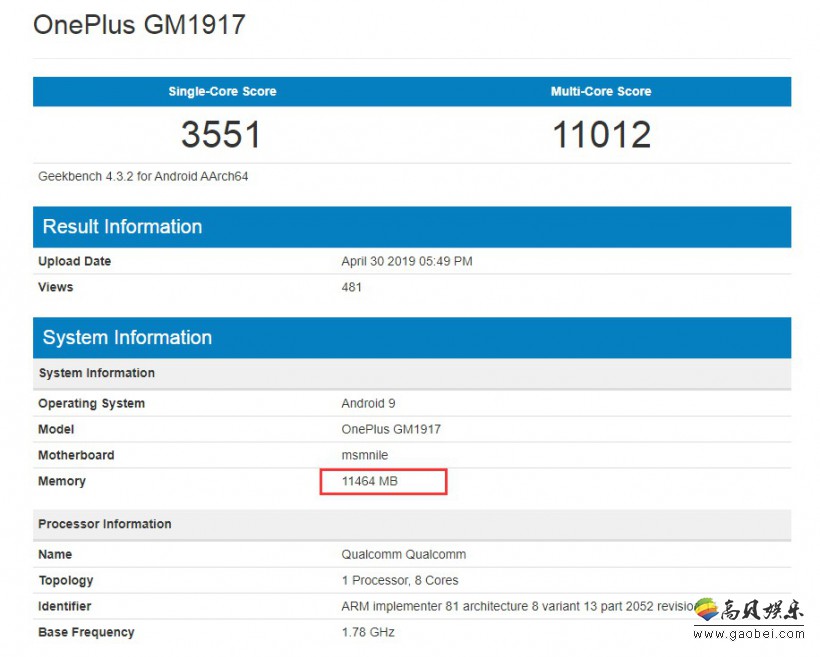The image size is (820, 657).
Task: Click the single-core score 3551
Action: 221,134
